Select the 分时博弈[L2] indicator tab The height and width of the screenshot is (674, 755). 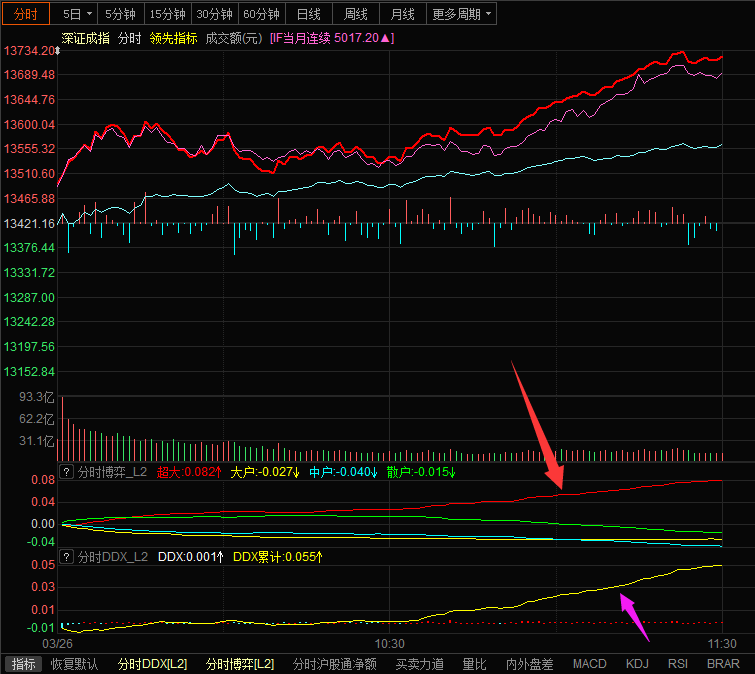pos(240,664)
